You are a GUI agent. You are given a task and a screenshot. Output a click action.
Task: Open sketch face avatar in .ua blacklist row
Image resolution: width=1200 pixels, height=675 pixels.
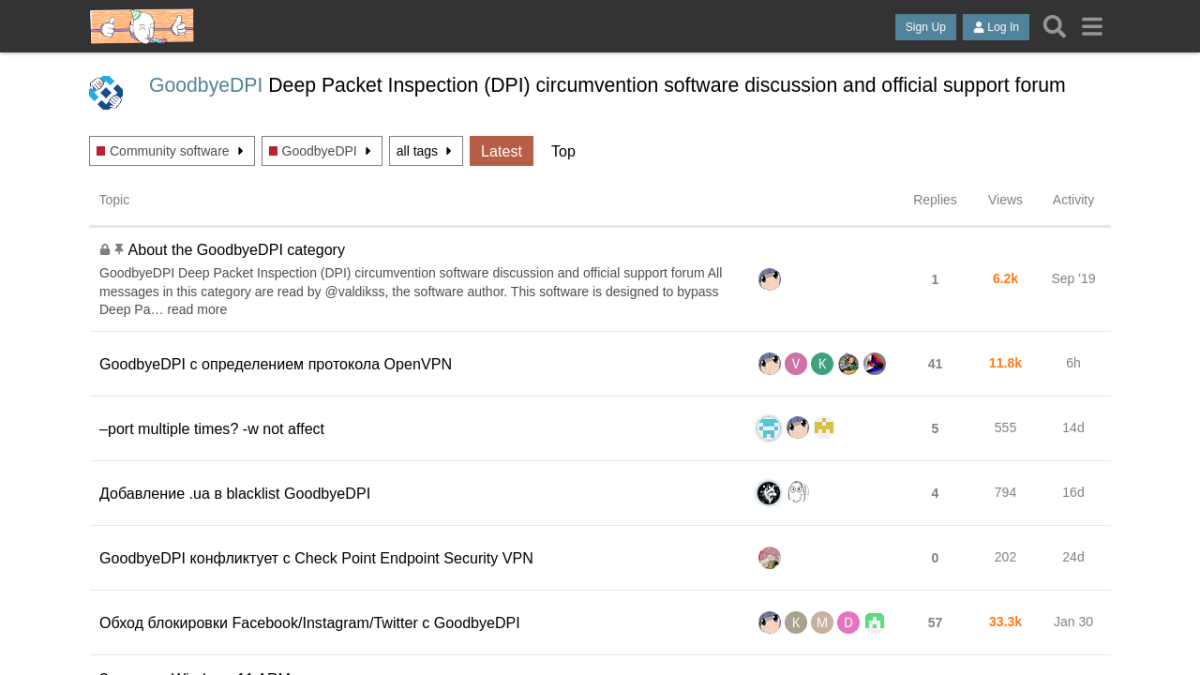[x=797, y=493]
